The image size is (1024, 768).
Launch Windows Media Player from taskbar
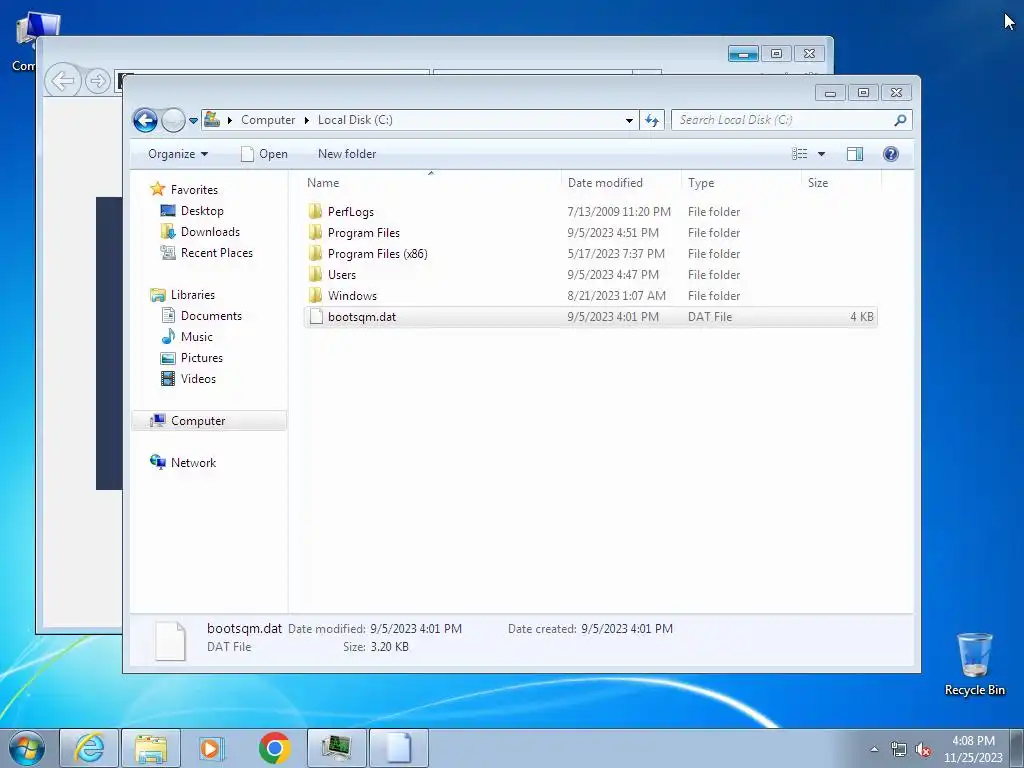click(212, 748)
